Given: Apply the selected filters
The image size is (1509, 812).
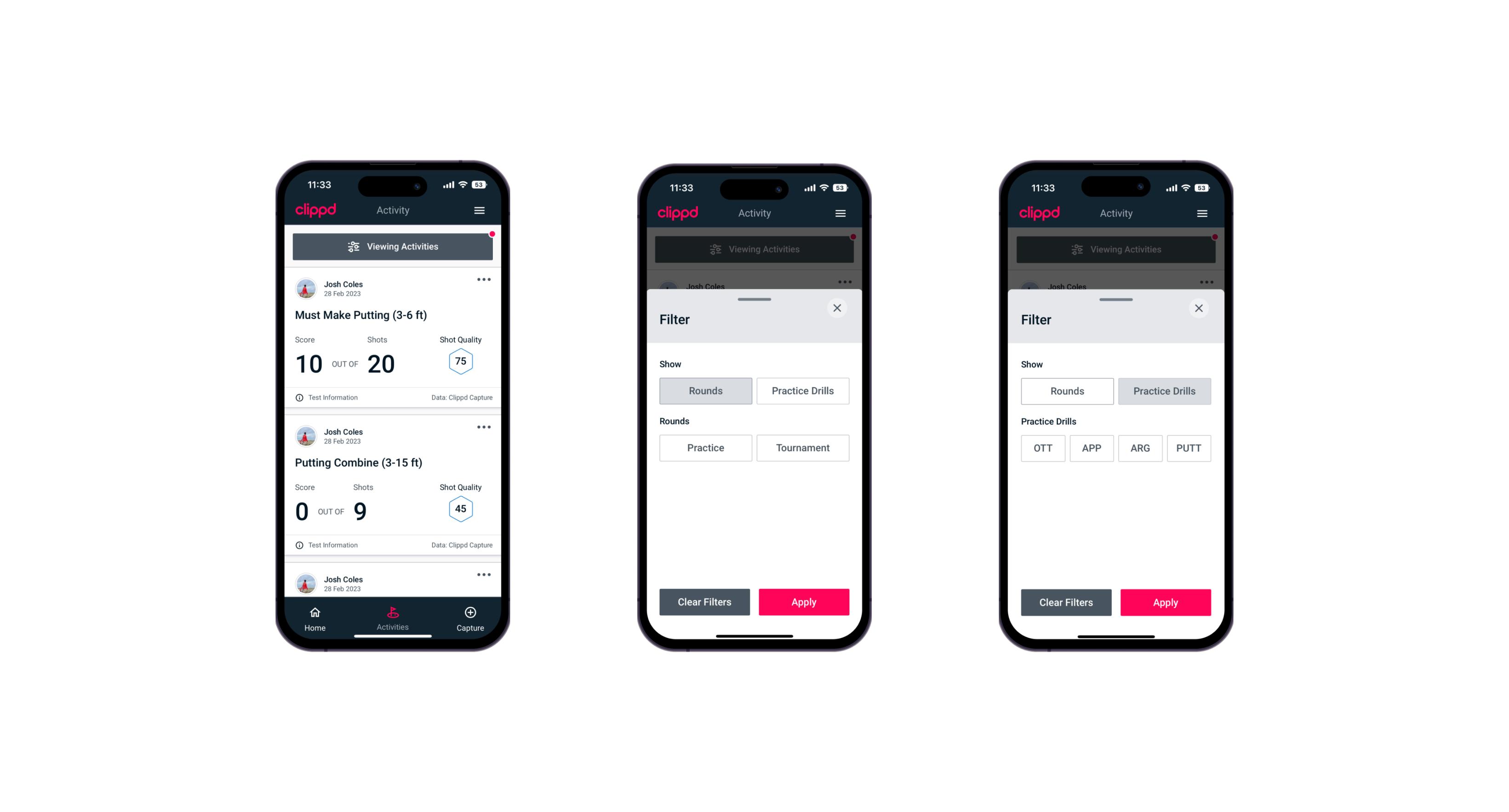Looking at the screenshot, I should (1163, 601).
